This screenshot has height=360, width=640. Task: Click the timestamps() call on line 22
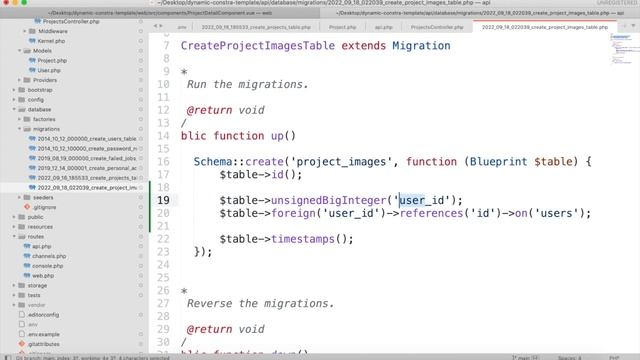click(312, 239)
